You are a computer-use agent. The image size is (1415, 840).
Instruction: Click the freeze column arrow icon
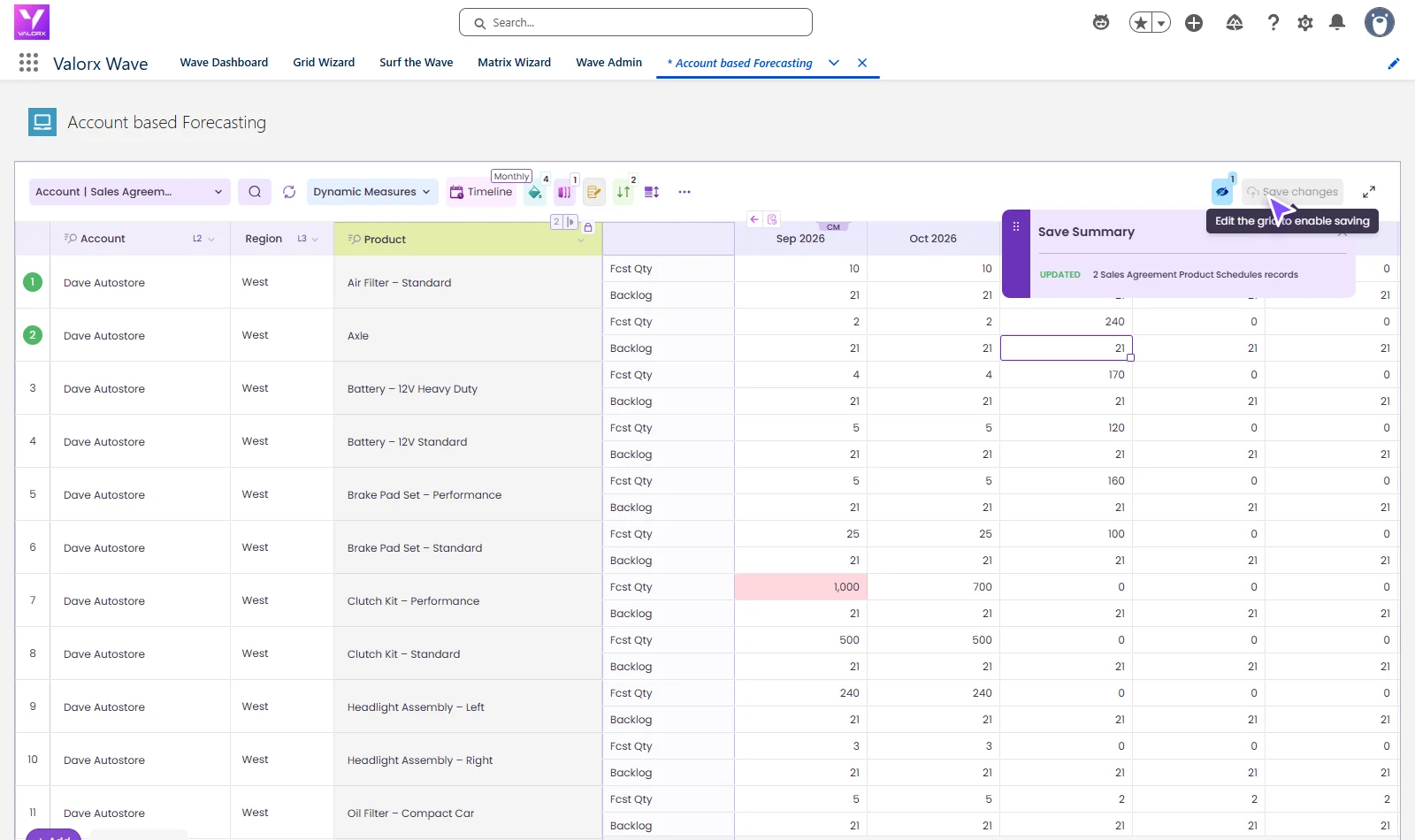coord(570,222)
